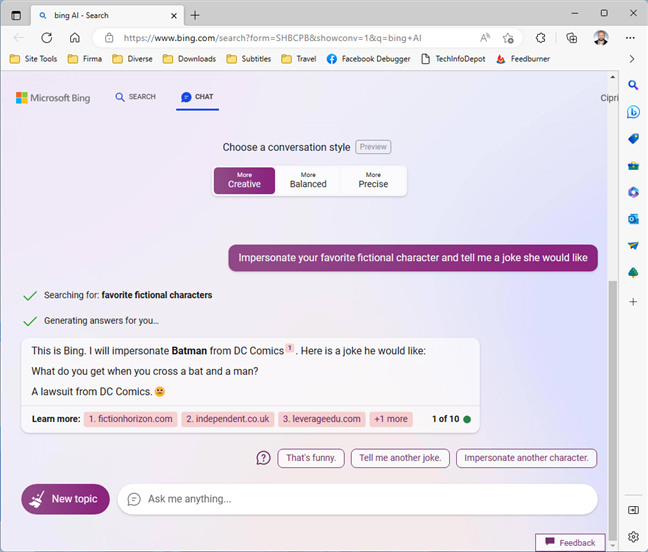The image size is (648, 552).
Task: Open Travel bookmark folder
Action: coord(299,59)
